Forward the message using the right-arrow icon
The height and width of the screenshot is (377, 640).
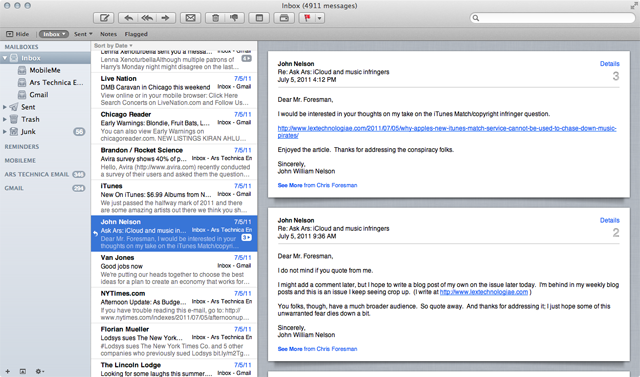[165, 18]
